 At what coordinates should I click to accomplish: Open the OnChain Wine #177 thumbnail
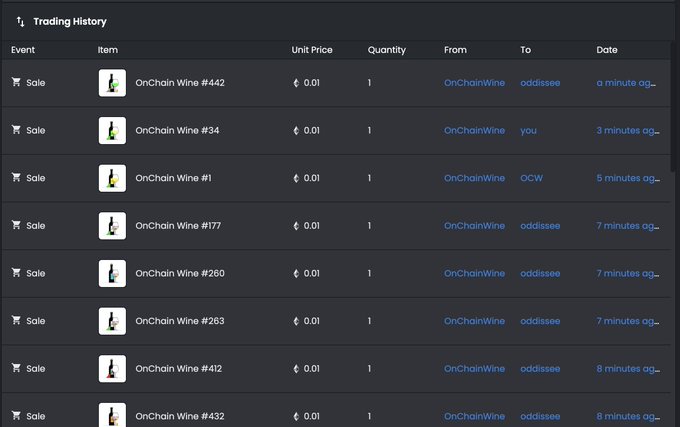point(112,226)
